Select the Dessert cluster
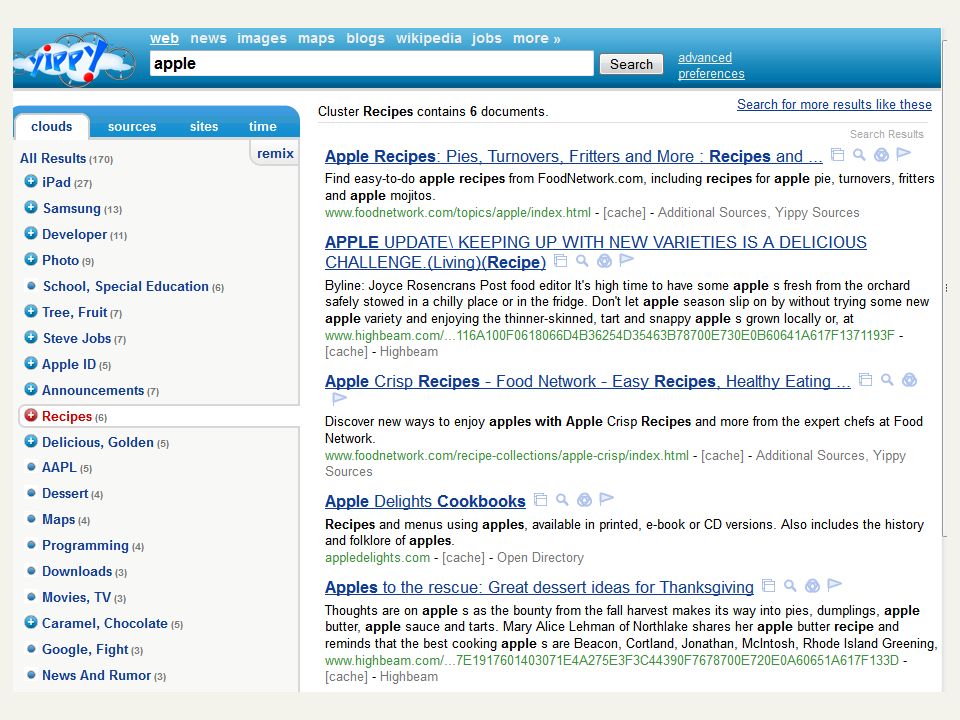 click(x=65, y=493)
